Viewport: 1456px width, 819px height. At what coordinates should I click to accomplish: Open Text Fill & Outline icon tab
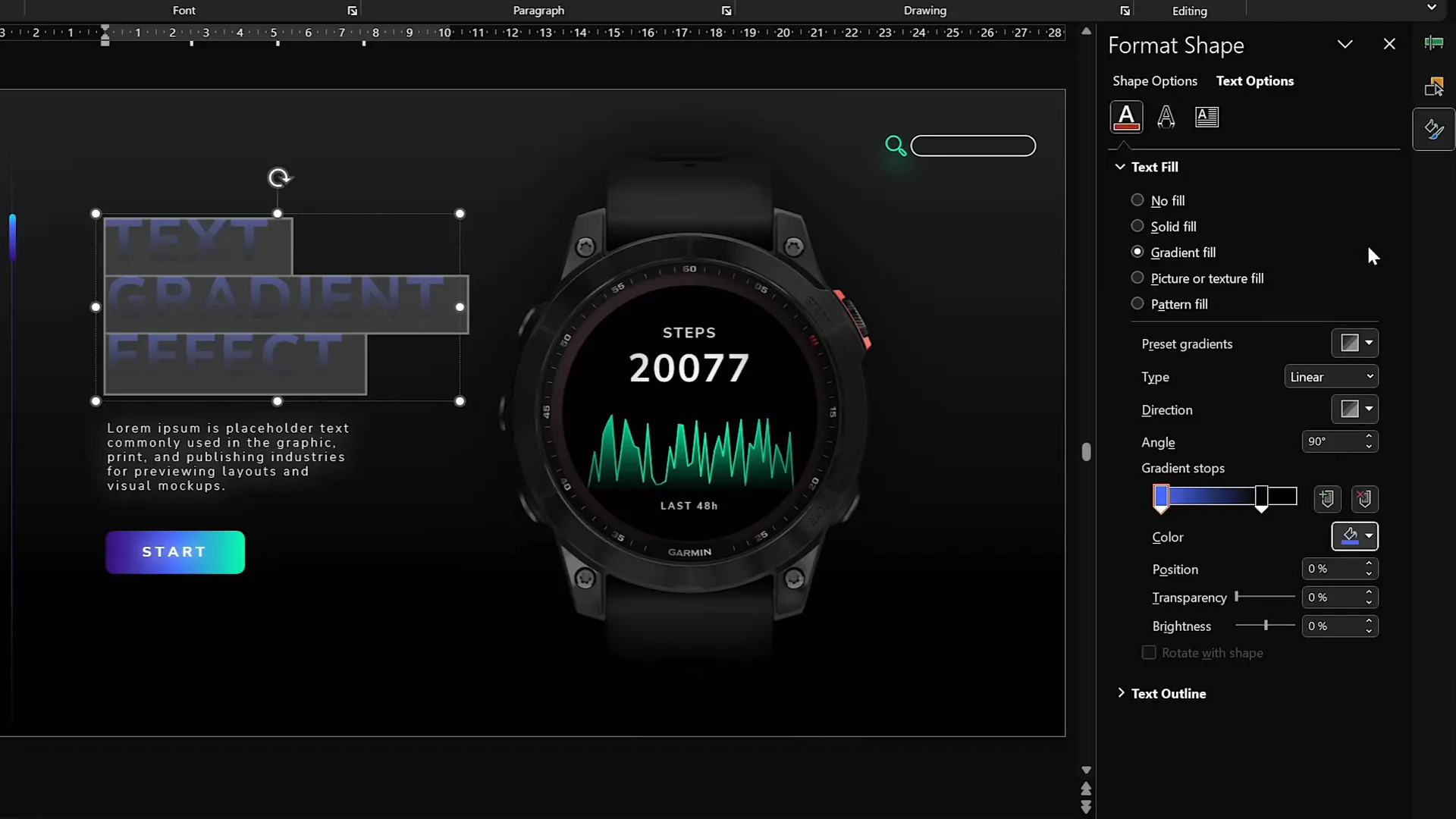coord(1126,117)
